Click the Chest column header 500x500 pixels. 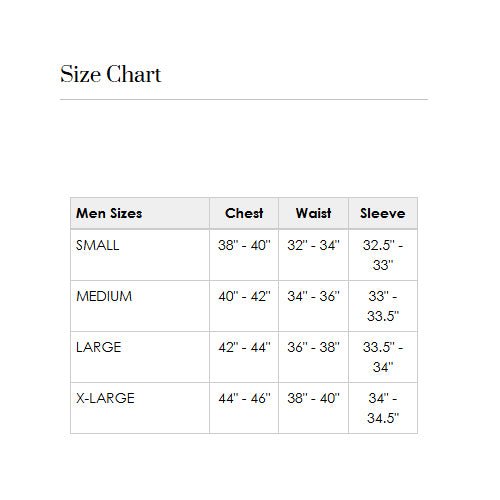coord(244,213)
